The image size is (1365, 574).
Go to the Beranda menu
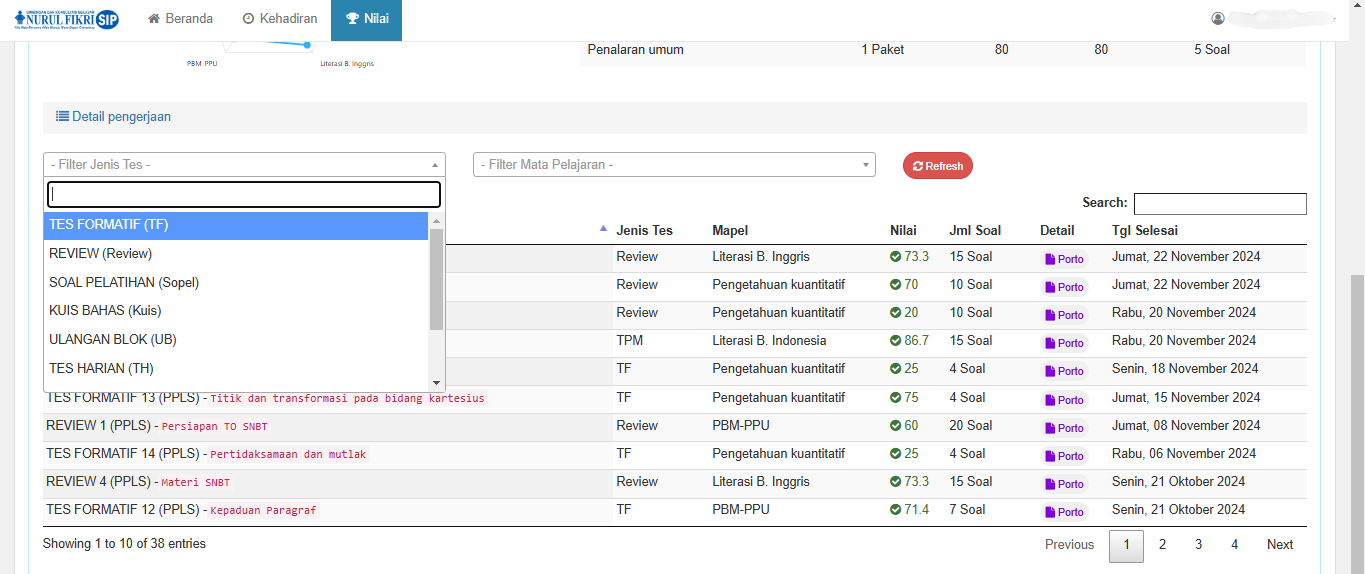pos(181,19)
